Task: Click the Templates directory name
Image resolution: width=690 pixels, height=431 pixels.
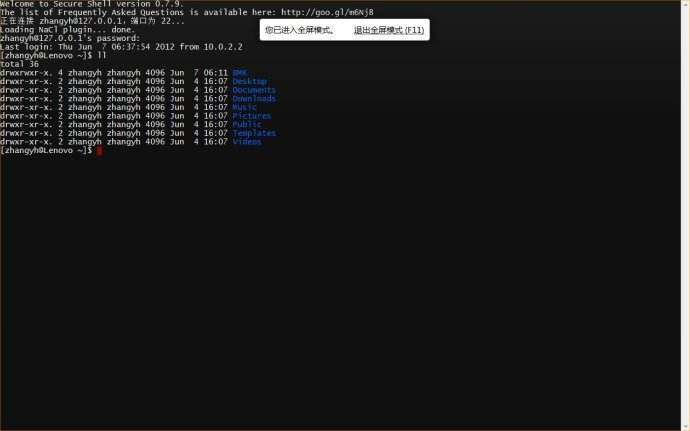Action: [254, 133]
